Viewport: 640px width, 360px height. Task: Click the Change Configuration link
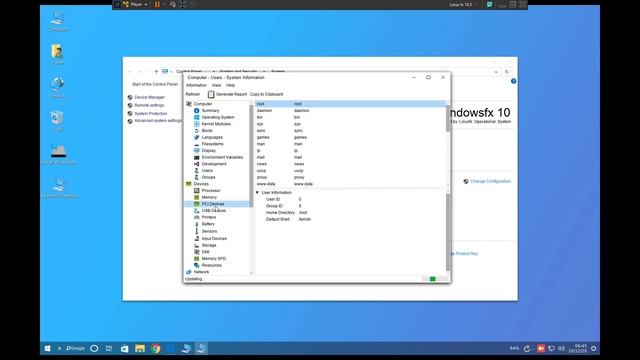490,181
